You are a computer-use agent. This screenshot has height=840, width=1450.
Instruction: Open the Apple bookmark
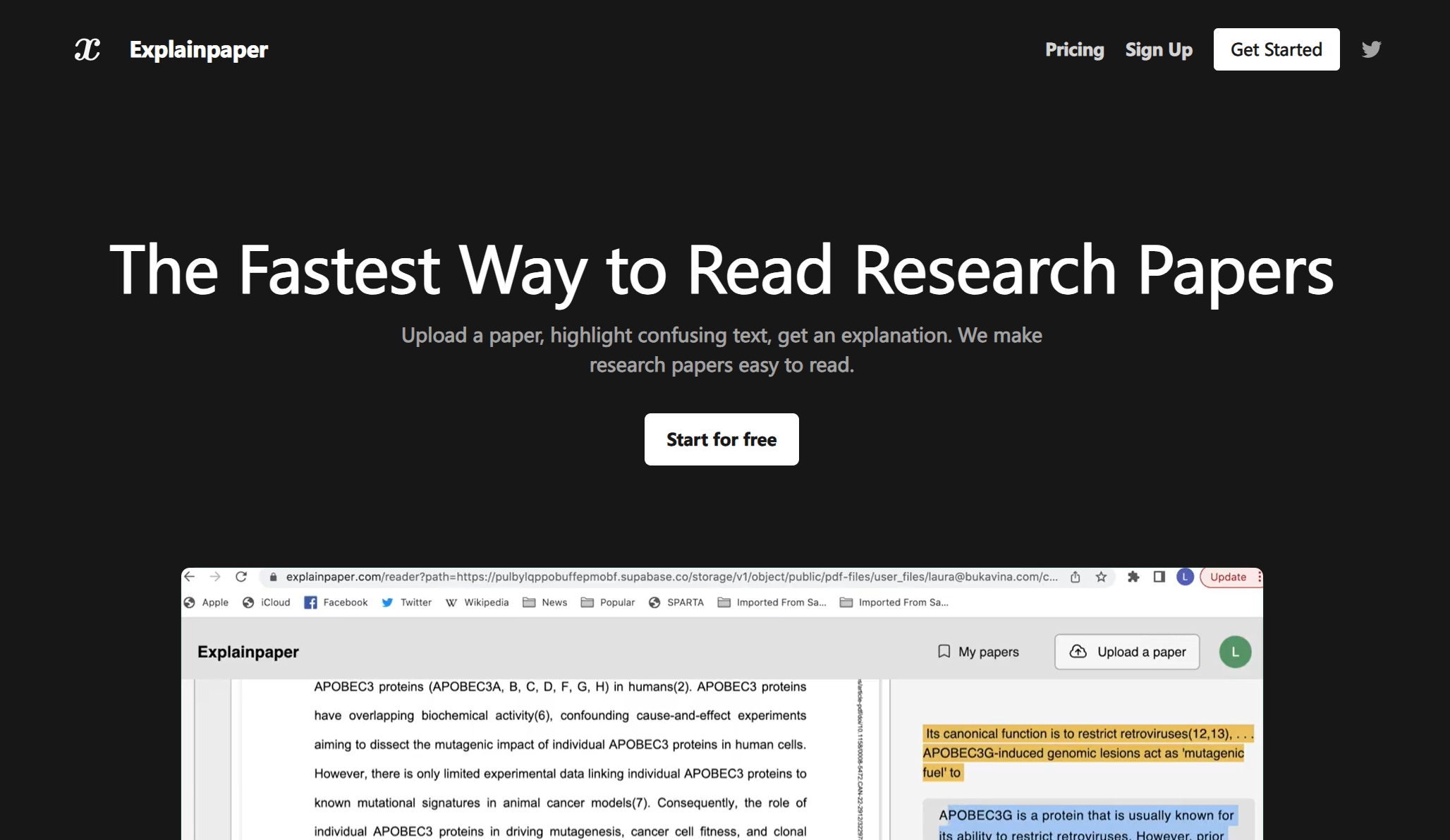pyautogui.click(x=206, y=602)
